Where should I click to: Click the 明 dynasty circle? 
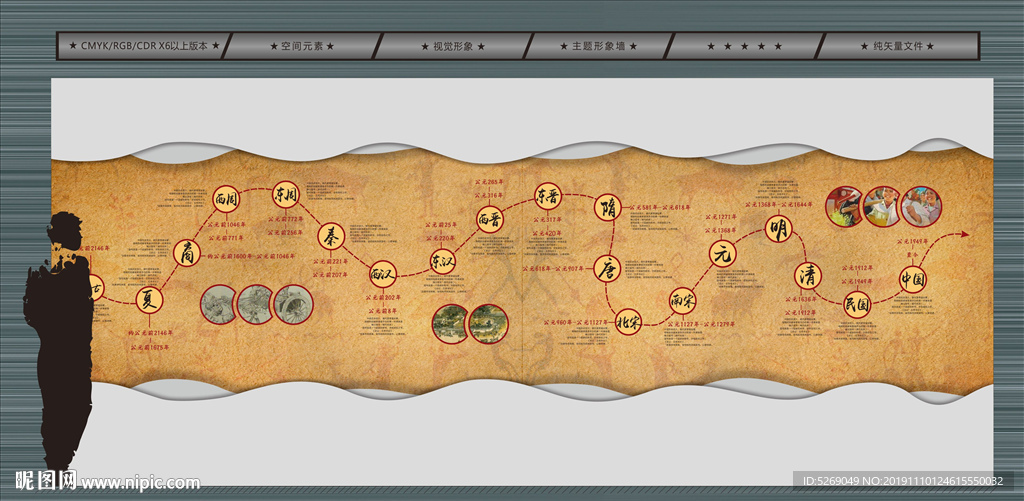point(778,229)
